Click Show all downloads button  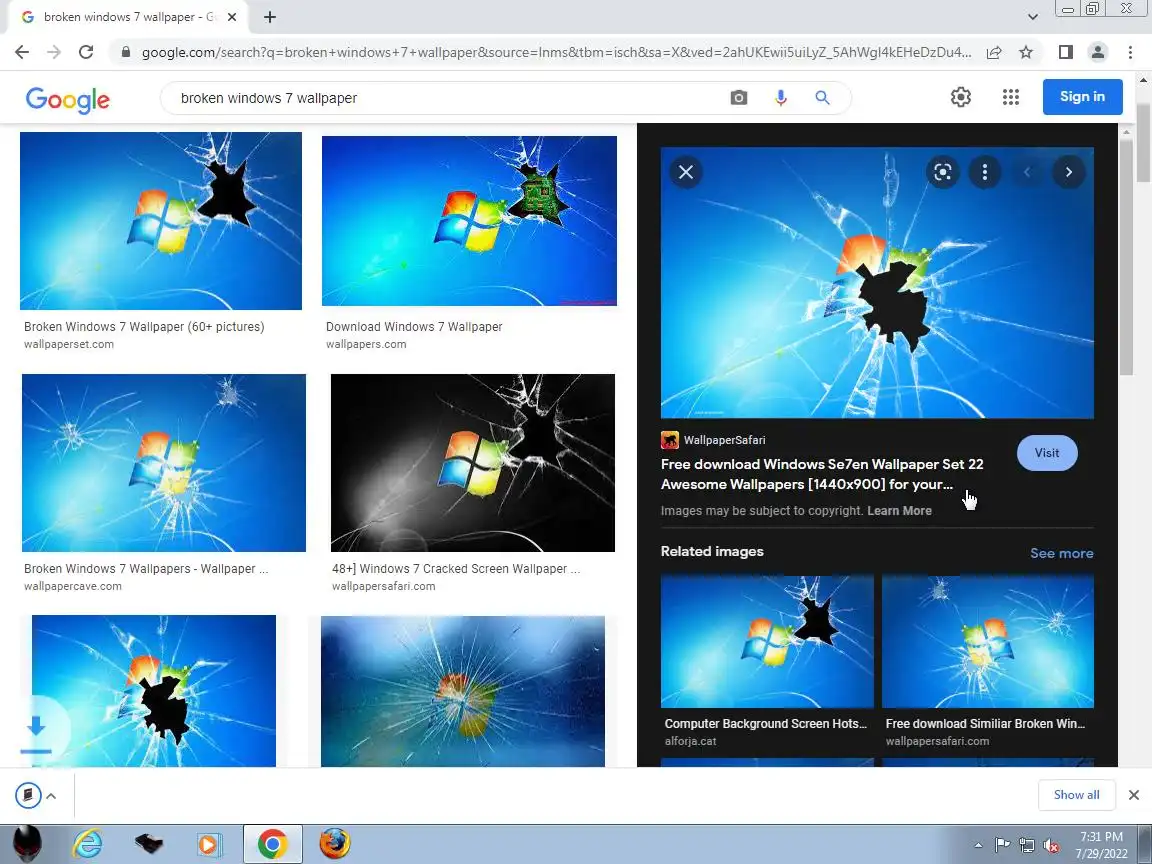point(1076,795)
